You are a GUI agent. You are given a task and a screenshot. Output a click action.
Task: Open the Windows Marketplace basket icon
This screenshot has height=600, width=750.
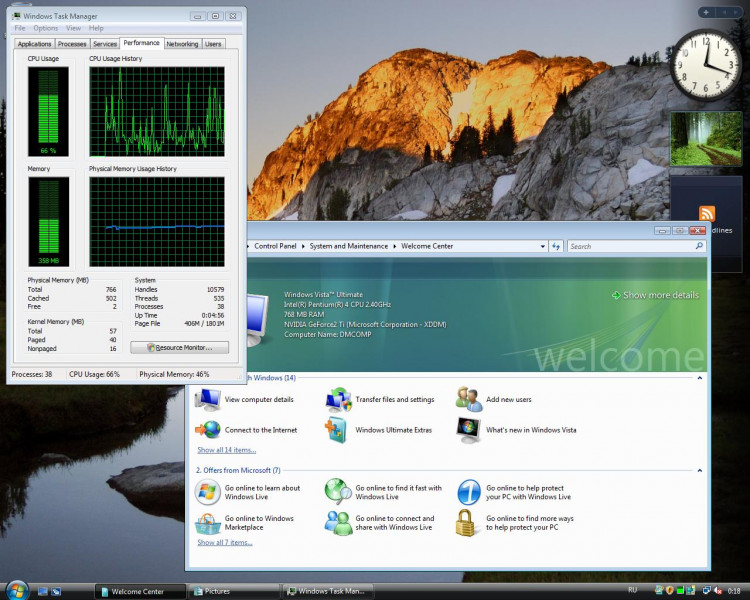208,523
